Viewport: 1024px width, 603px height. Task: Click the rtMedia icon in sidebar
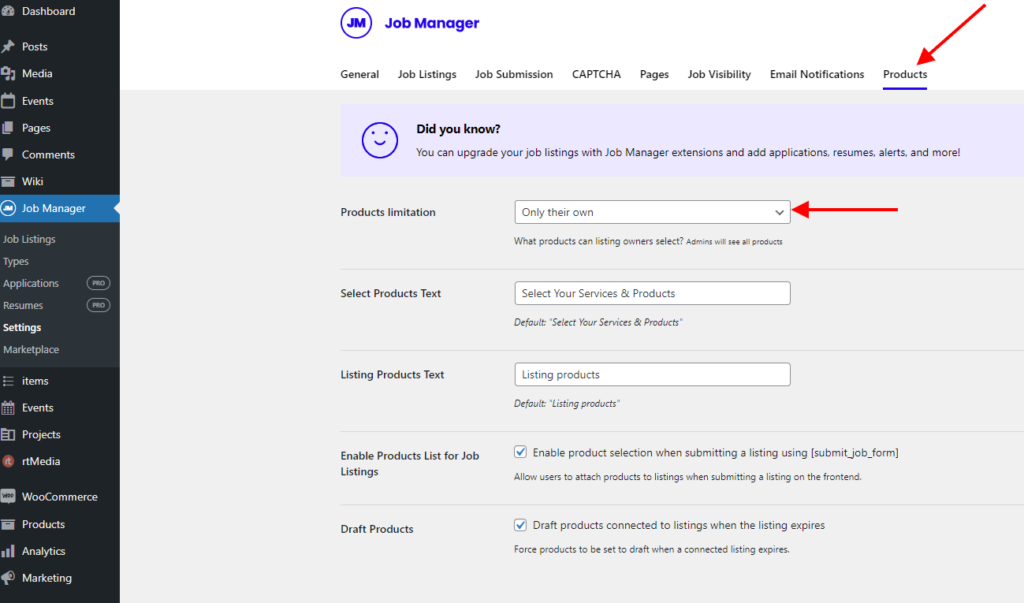[x=8, y=462]
